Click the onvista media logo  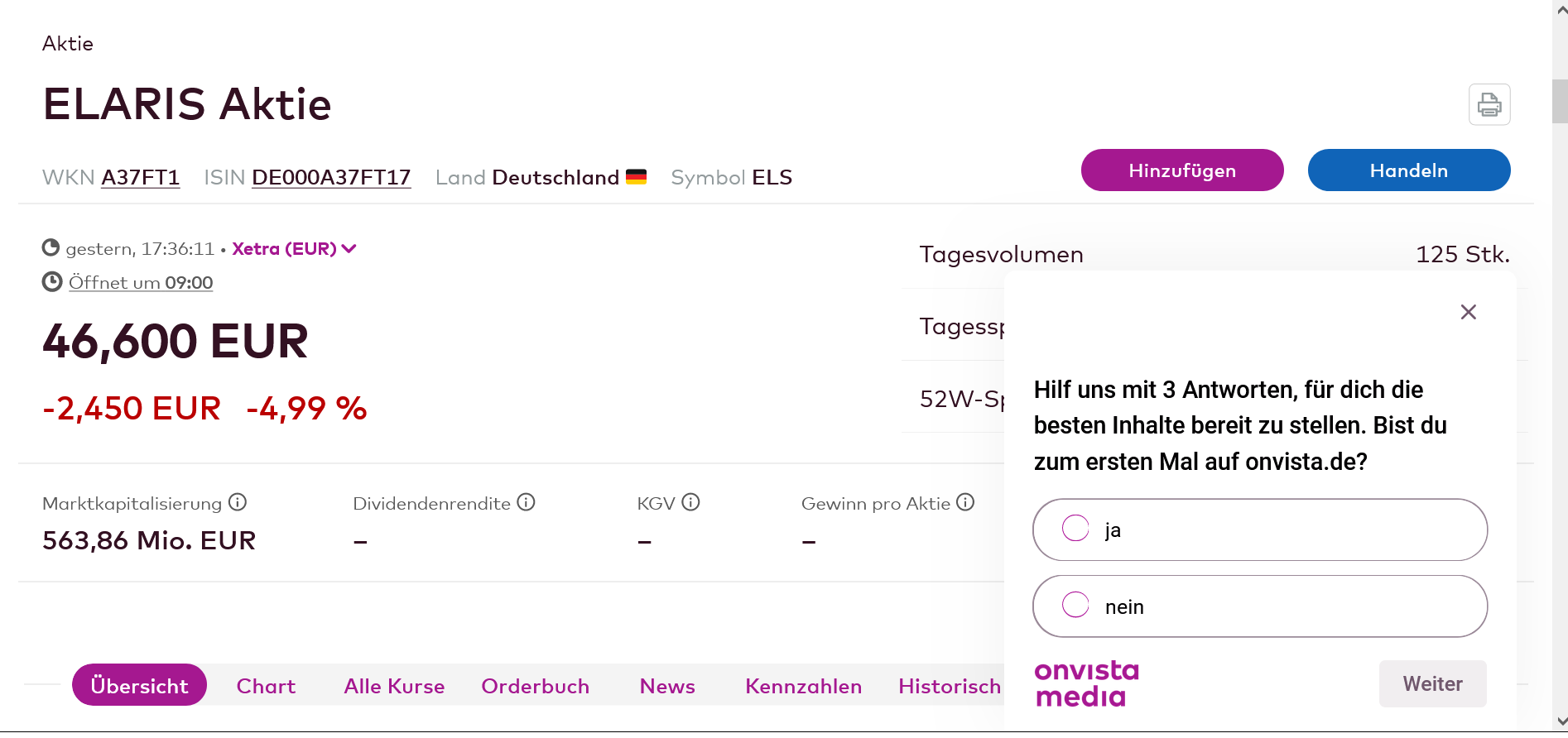[x=1086, y=683]
